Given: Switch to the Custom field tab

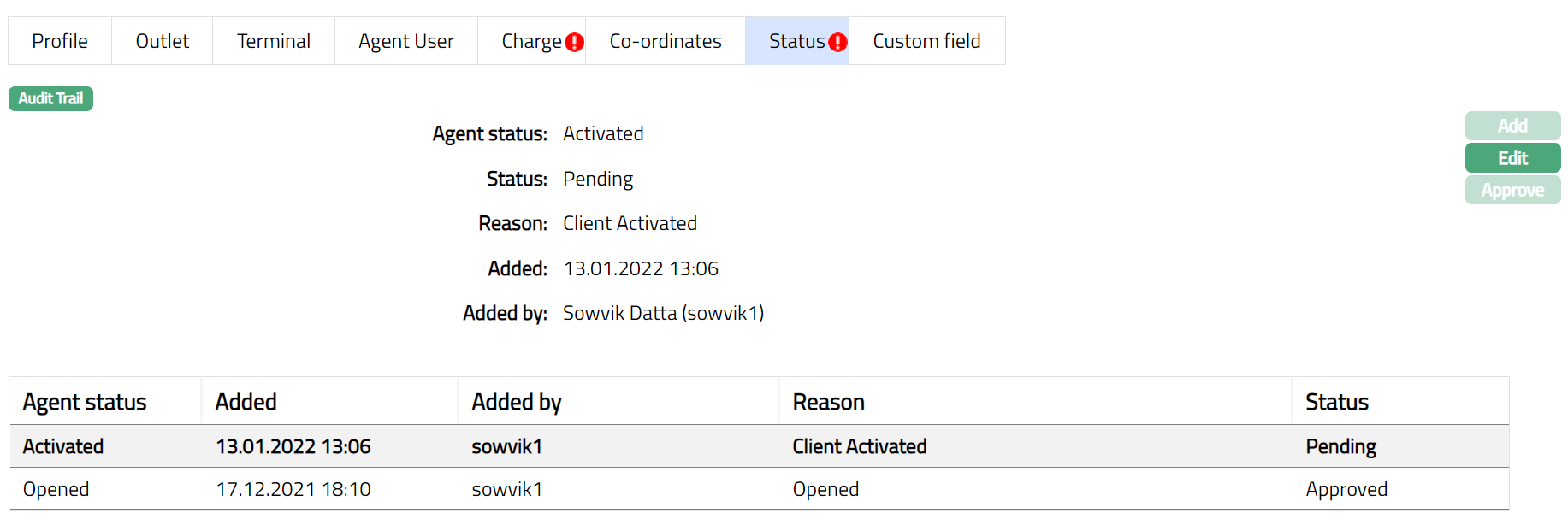Looking at the screenshot, I should point(926,41).
